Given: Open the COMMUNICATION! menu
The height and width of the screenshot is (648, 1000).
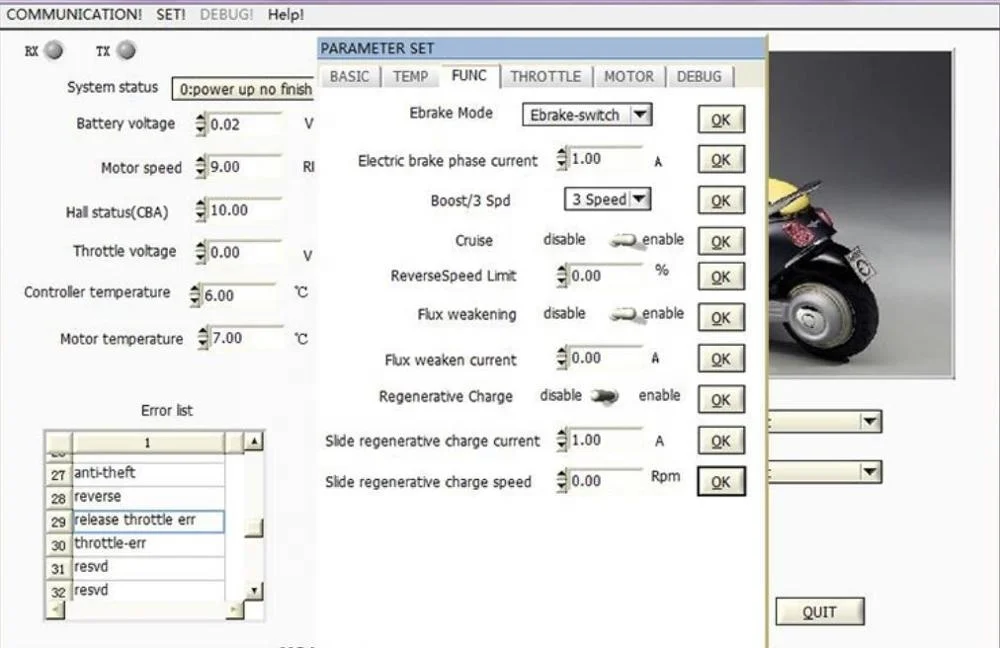Looking at the screenshot, I should click(74, 14).
